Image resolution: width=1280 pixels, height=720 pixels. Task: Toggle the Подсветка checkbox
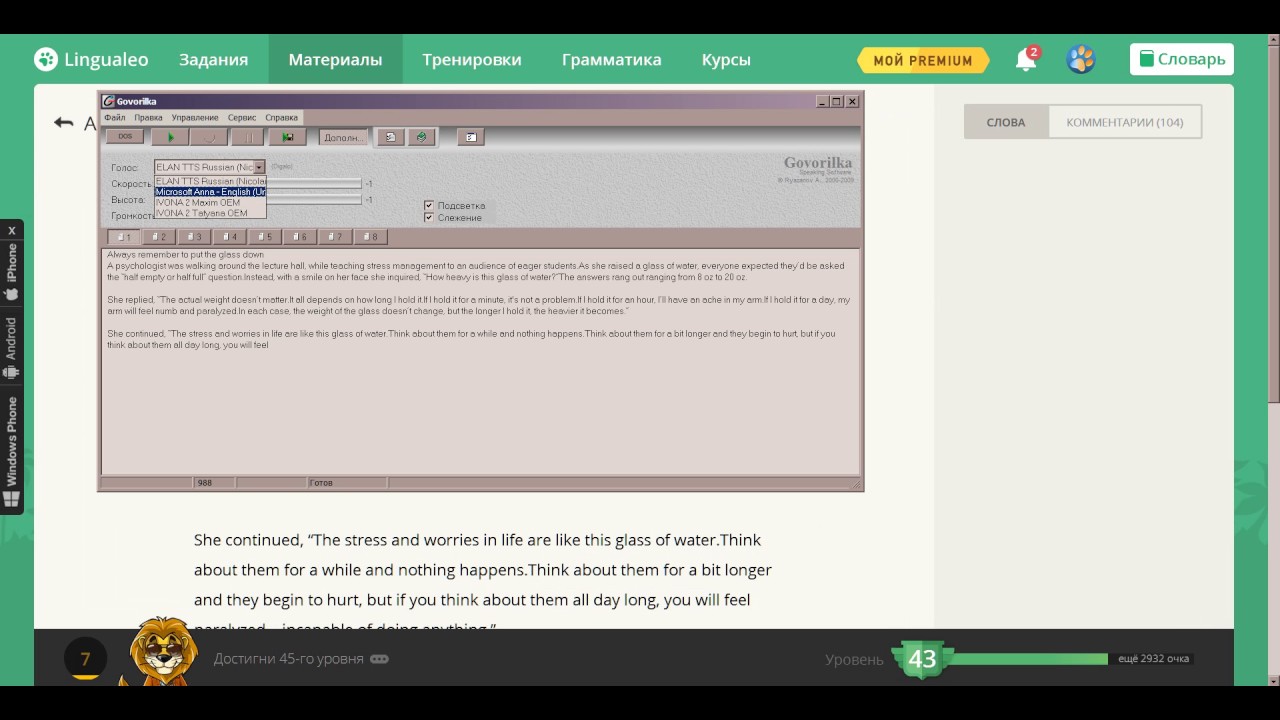pyautogui.click(x=429, y=205)
